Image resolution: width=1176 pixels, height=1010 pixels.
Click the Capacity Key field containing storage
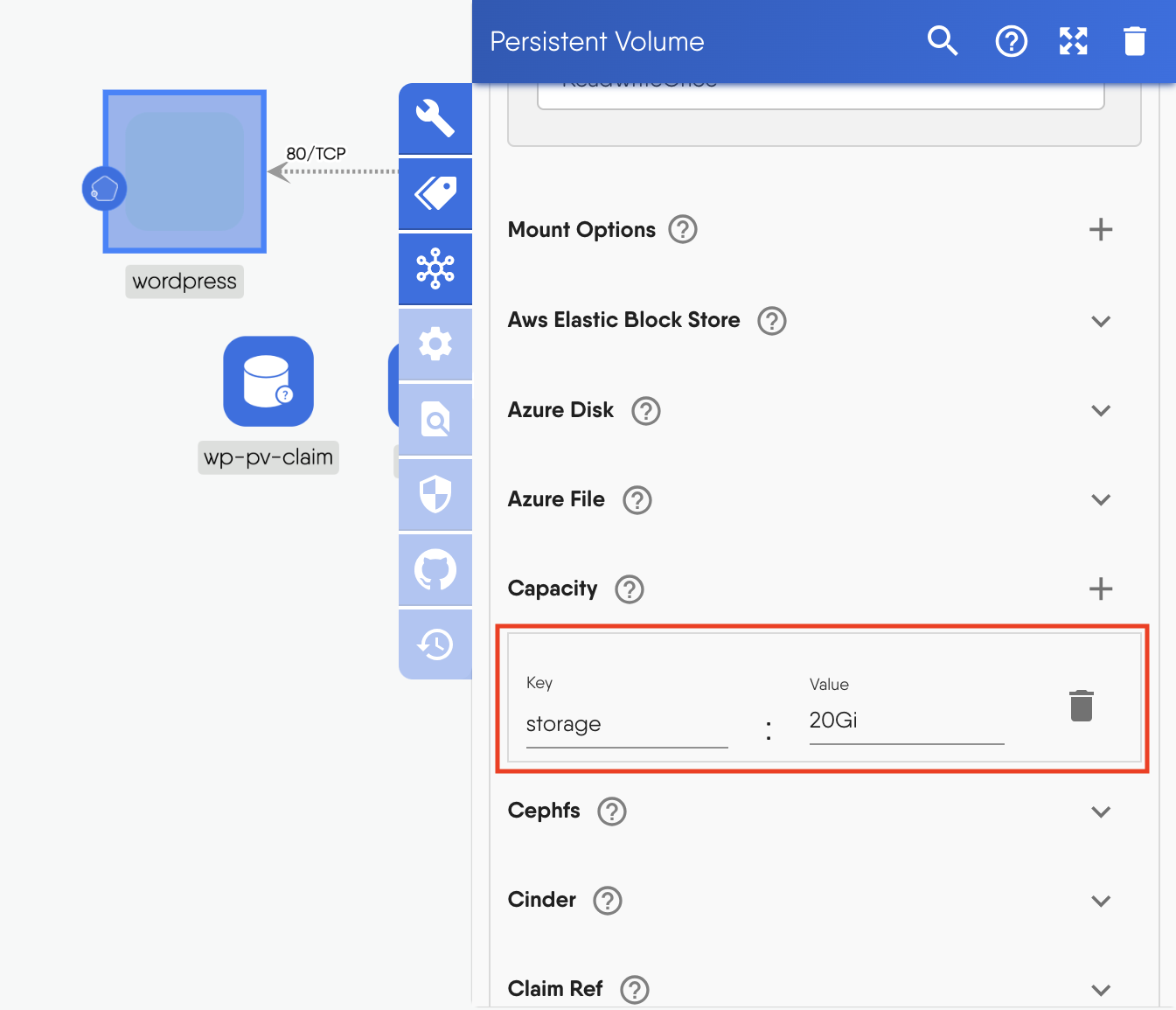tap(626, 725)
